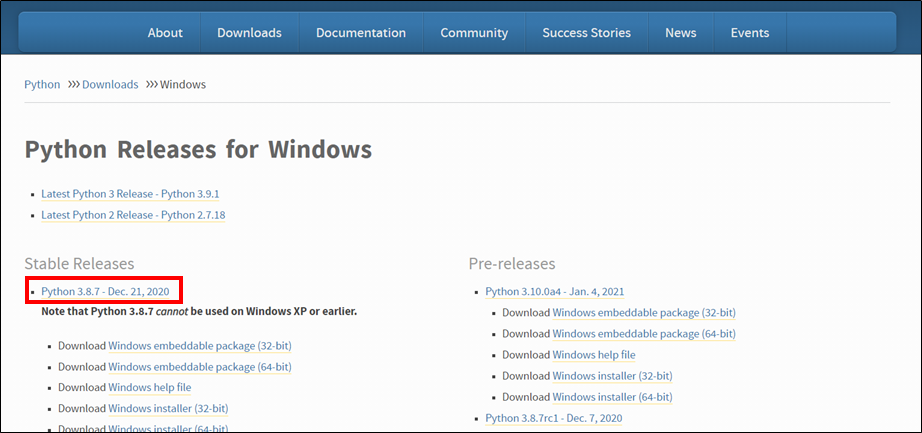Open the About menu

pos(165,33)
